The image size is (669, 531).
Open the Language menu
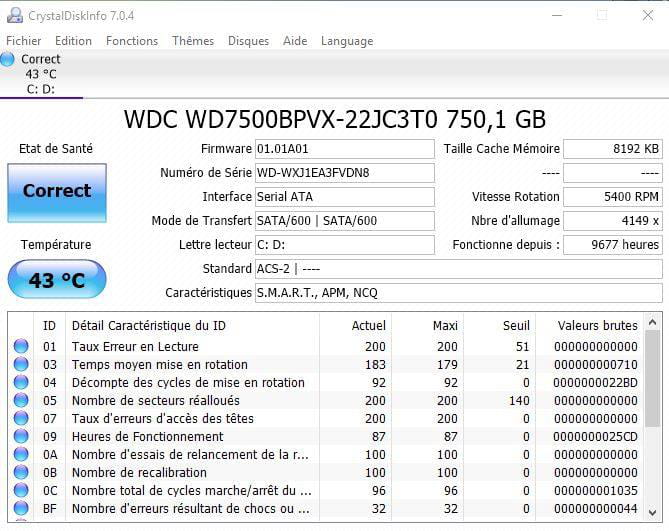click(x=347, y=41)
